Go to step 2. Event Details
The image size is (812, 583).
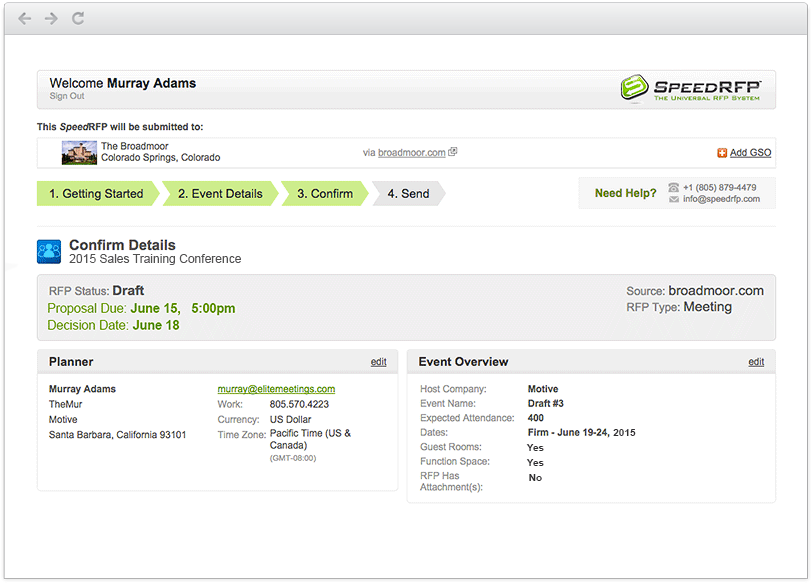pyautogui.click(x=220, y=194)
